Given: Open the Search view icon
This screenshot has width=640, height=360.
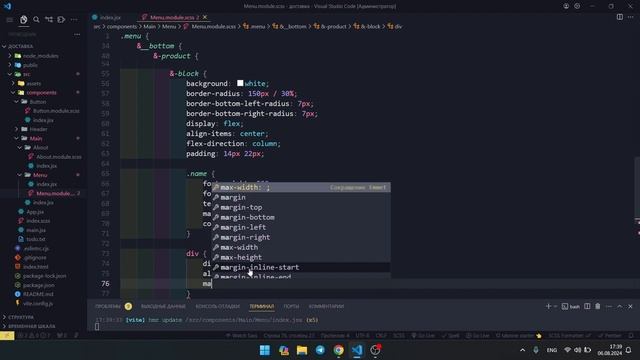Looking at the screenshot, I should (x=36, y=20).
